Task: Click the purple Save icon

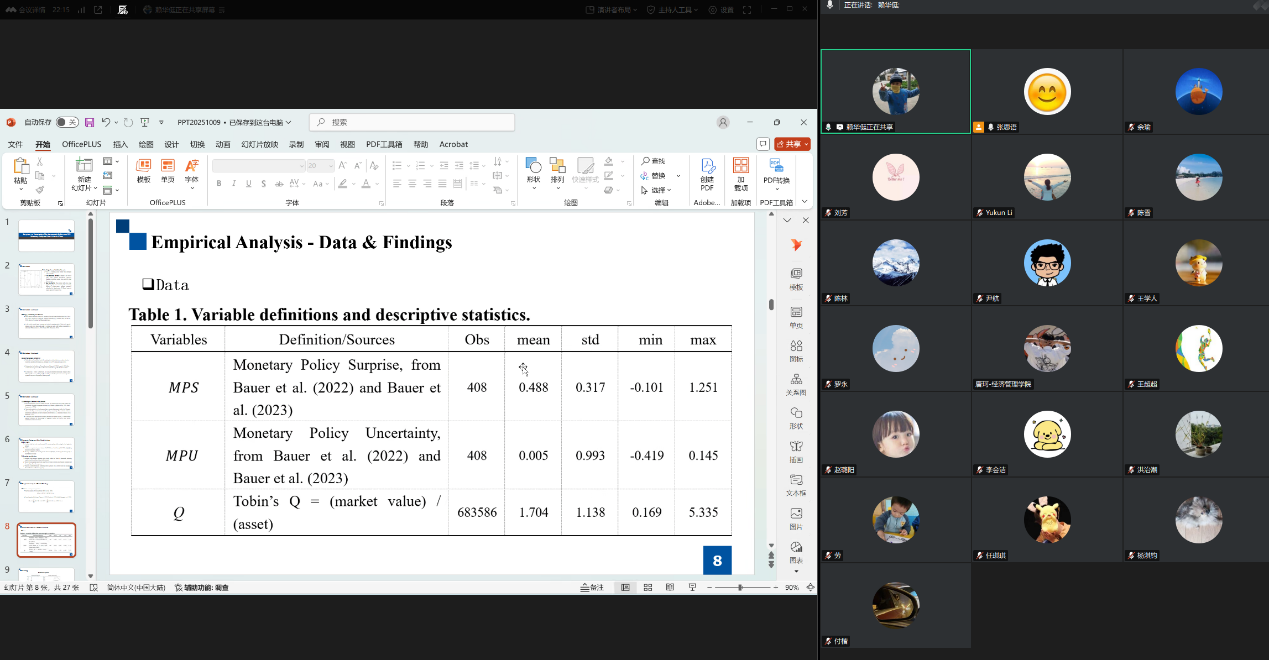Action: (x=90, y=122)
